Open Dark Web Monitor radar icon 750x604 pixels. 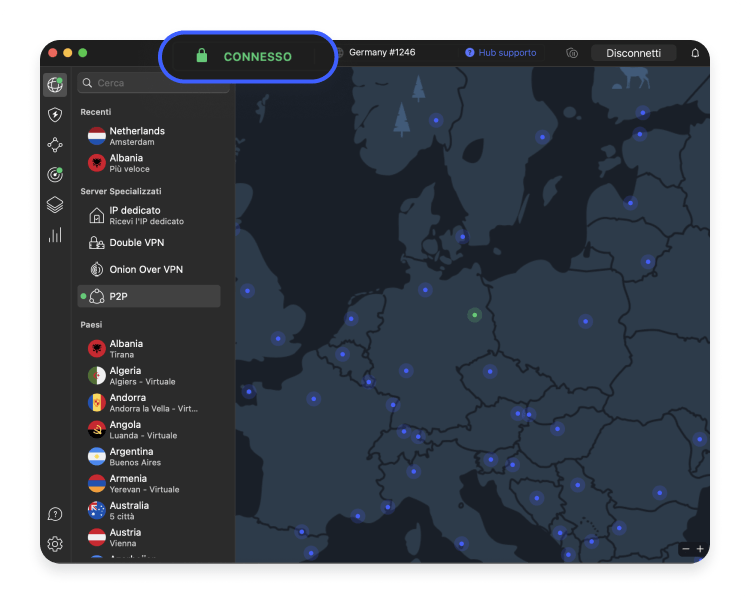pos(55,175)
